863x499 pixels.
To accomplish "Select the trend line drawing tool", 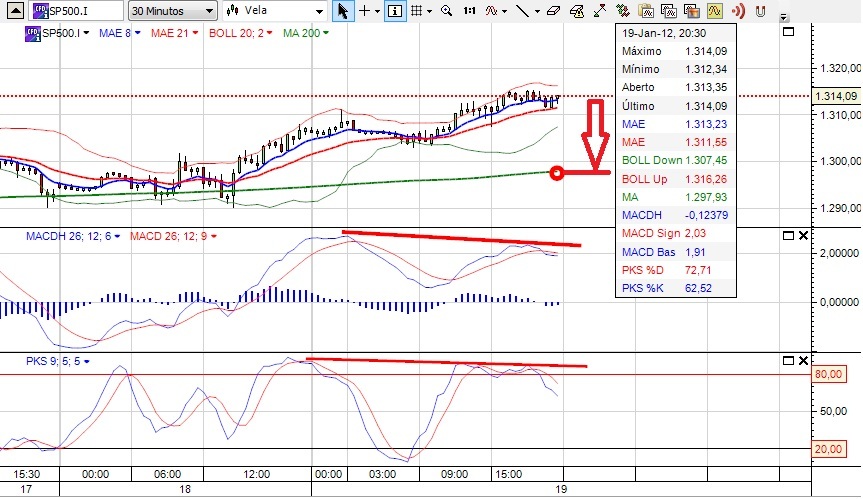I will point(522,10).
